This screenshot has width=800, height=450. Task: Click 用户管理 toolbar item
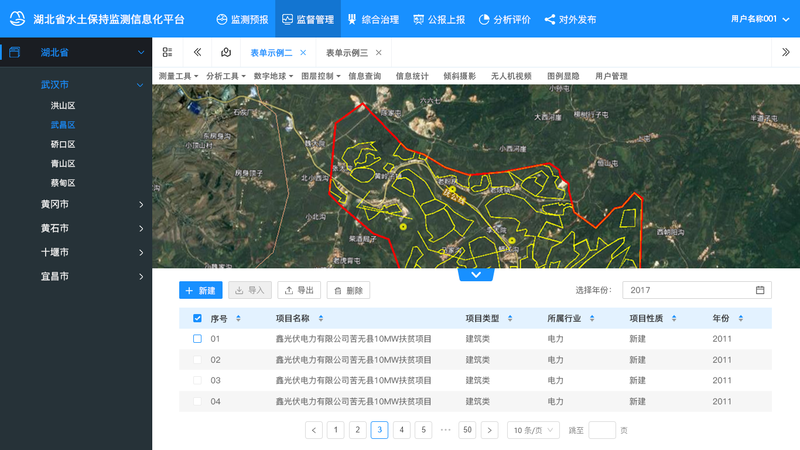[611, 76]
